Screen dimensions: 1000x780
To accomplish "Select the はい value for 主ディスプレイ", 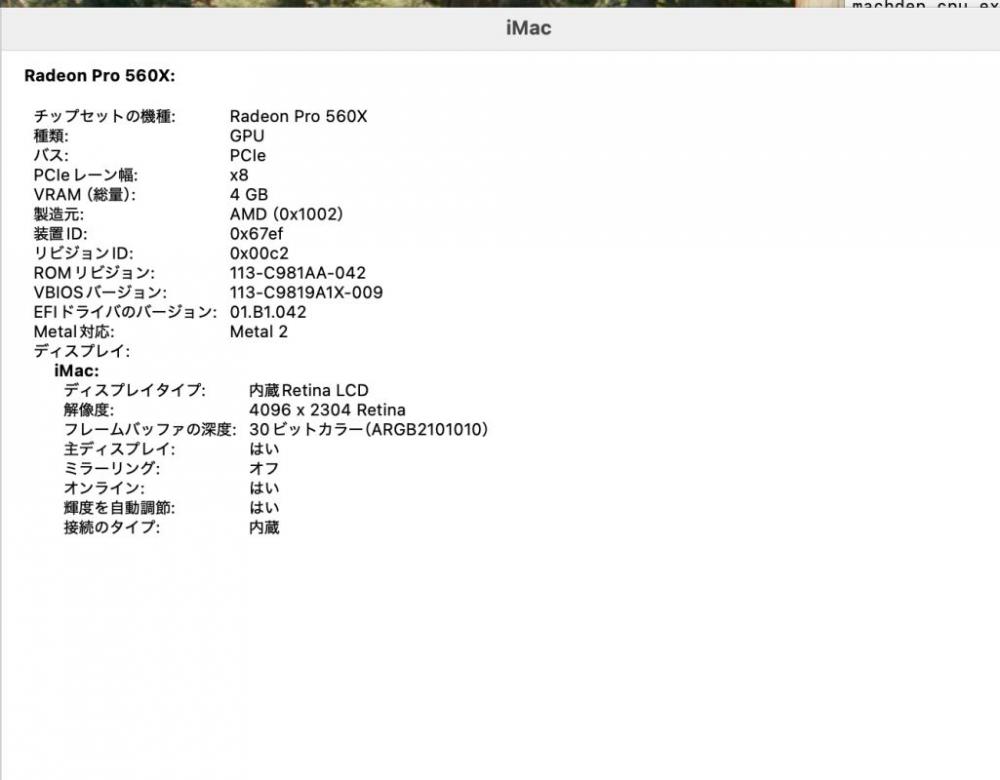I will 264,449.
